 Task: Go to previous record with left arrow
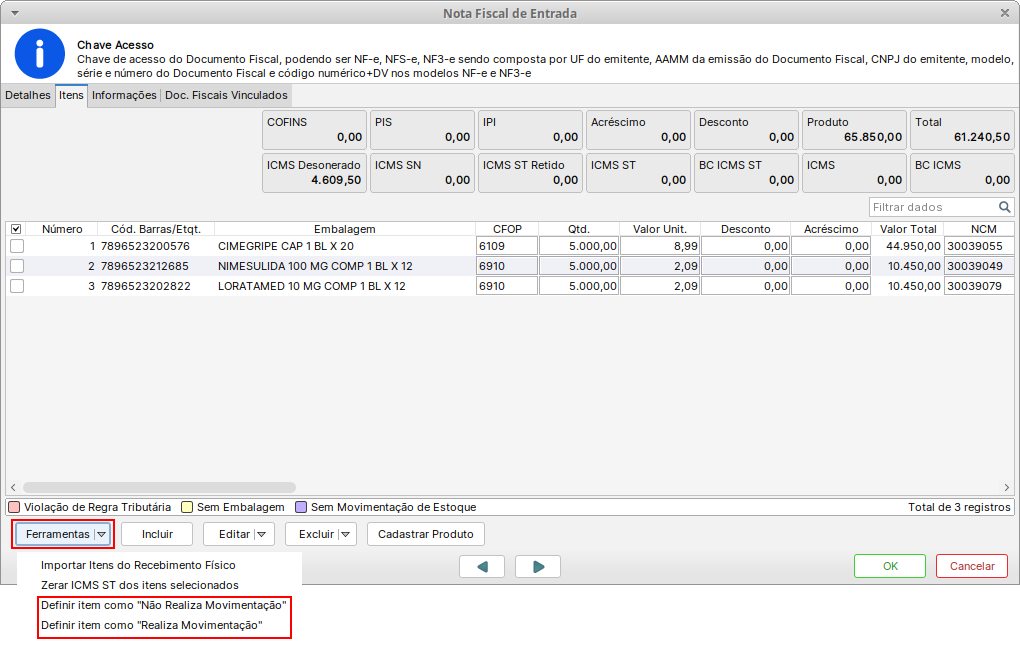point(482,567)
